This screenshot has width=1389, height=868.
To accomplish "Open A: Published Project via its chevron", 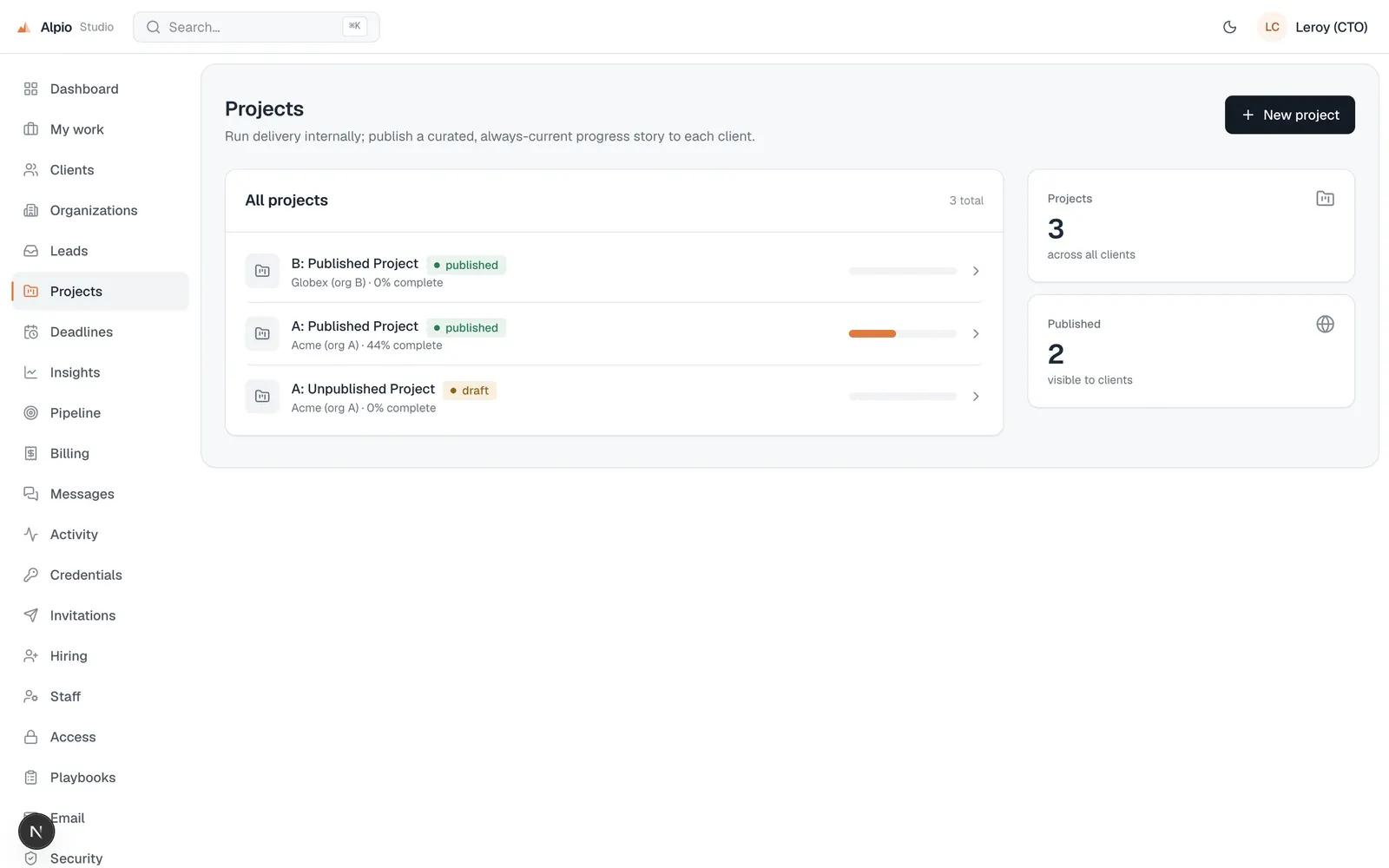I will pos(976,333).
